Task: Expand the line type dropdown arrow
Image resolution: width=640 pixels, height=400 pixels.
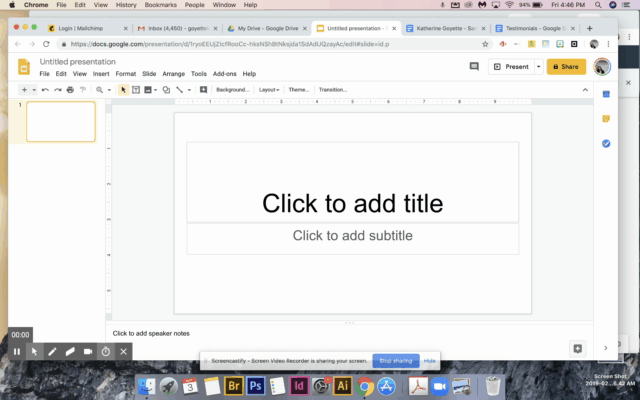Action: pos(189,90)
